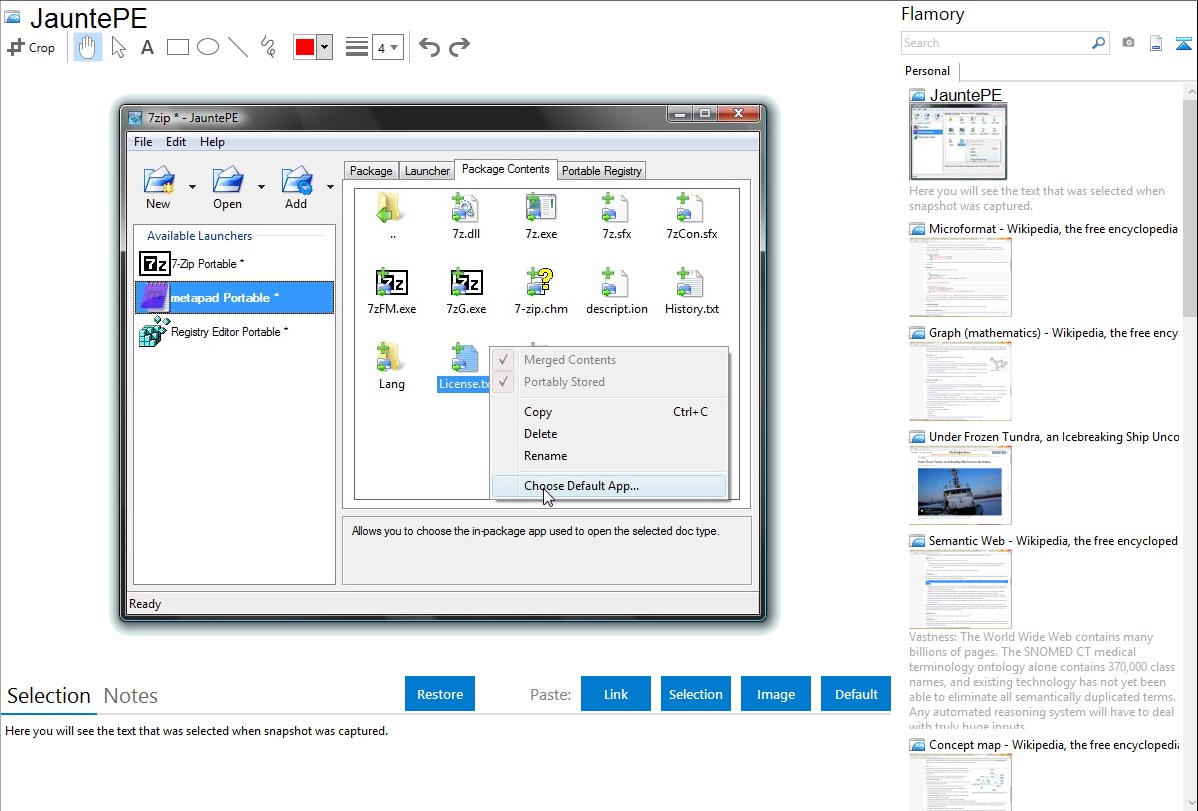1198x811 pixels.
Task: Click the document page icon in Flamory
Action: coord(1156,43)
